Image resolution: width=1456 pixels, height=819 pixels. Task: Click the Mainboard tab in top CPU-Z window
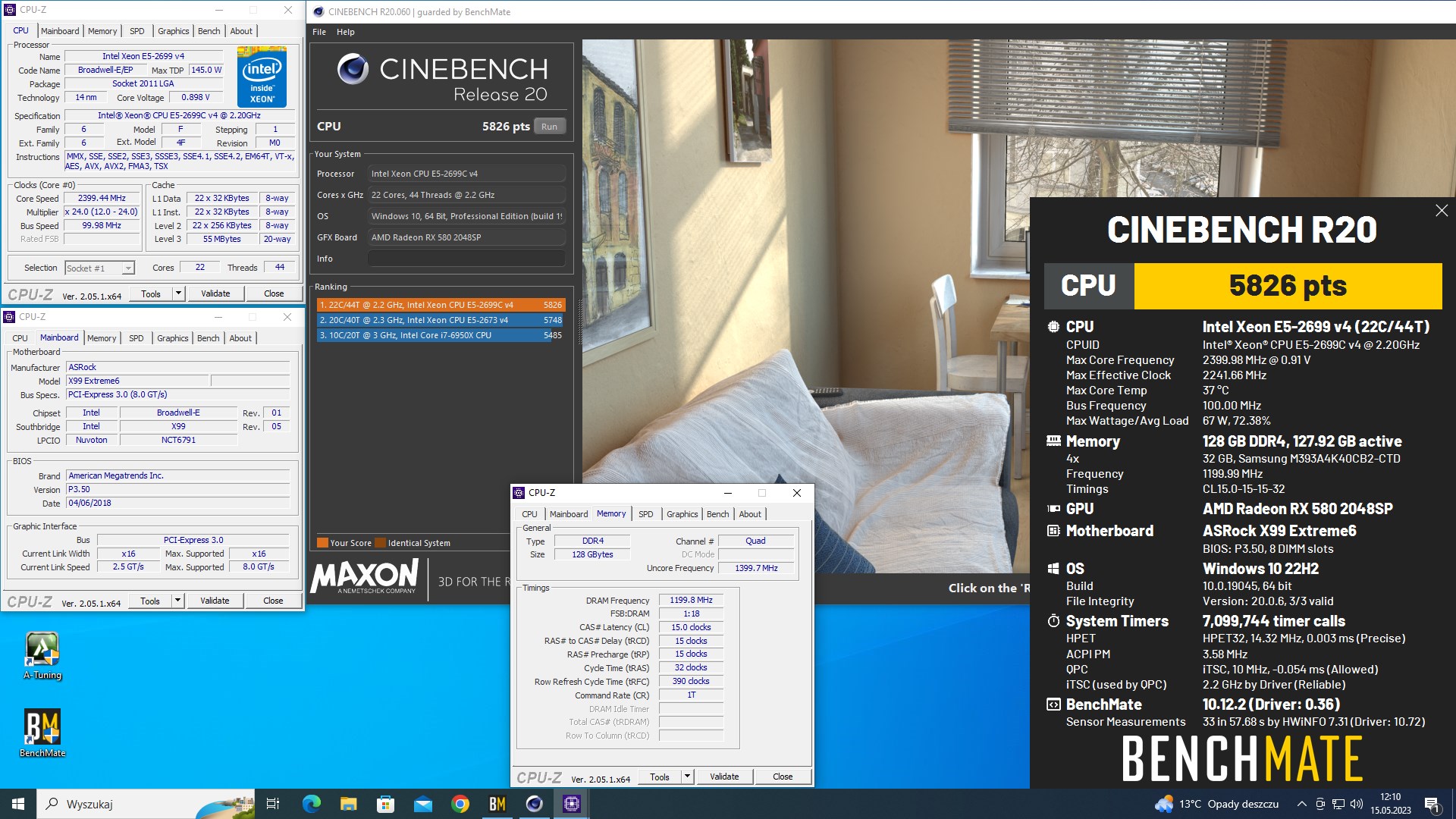point(60,31)
